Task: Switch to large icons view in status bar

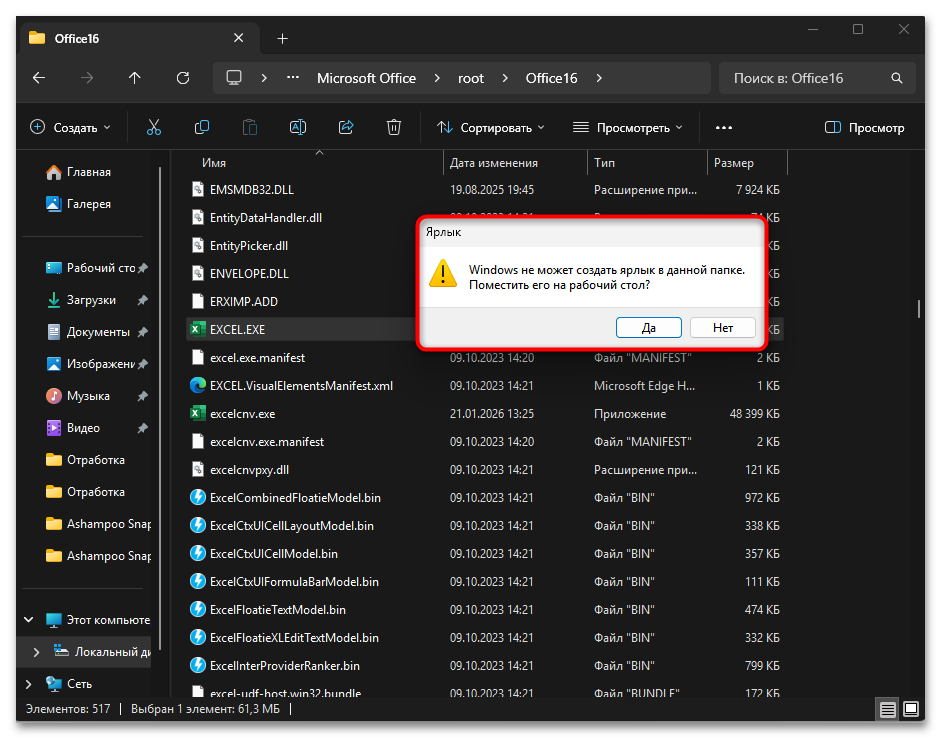Action: click(x=910, y=710)
